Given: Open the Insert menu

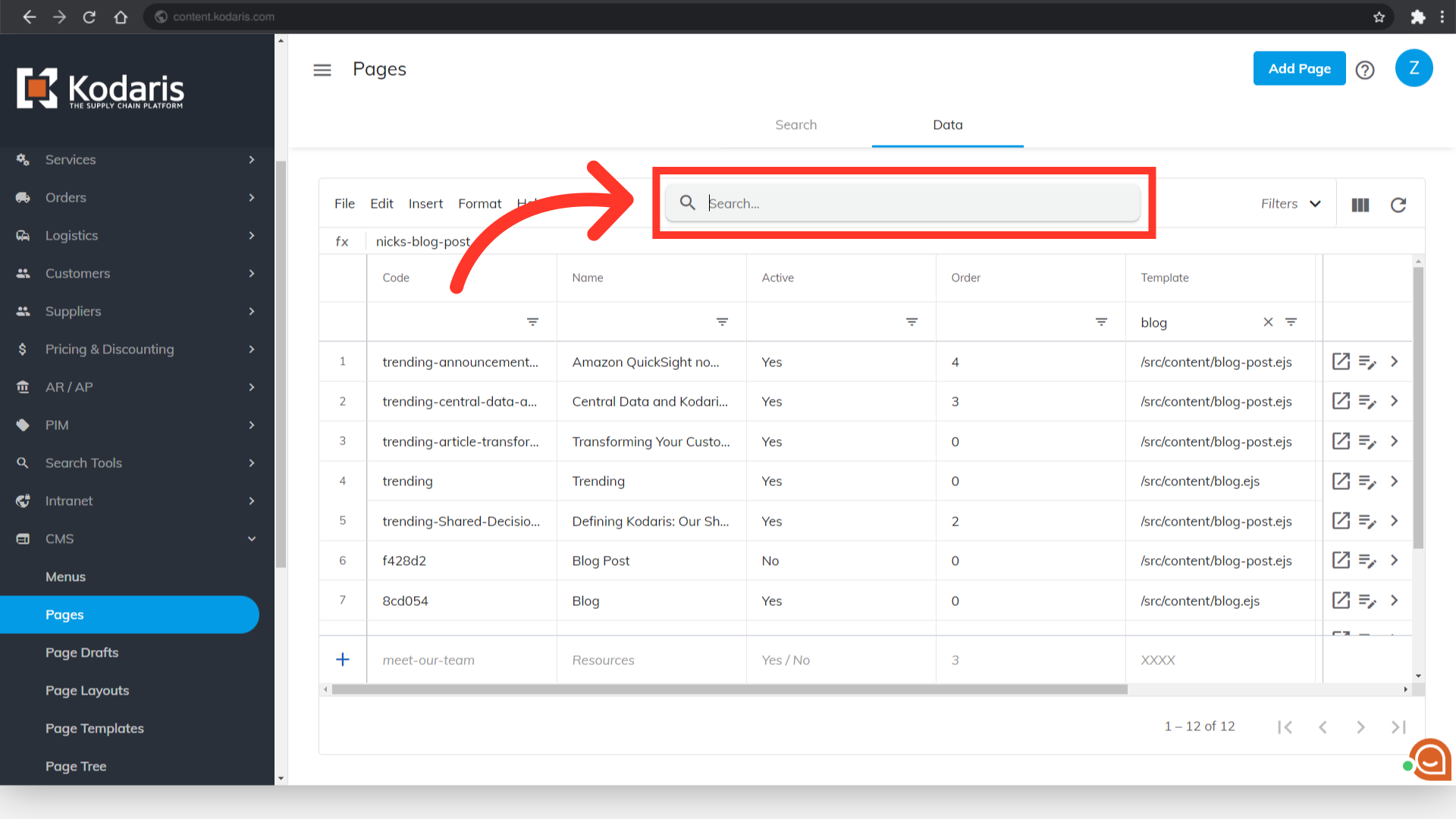Looking at the screenshot, I should [x=425, y=204].
